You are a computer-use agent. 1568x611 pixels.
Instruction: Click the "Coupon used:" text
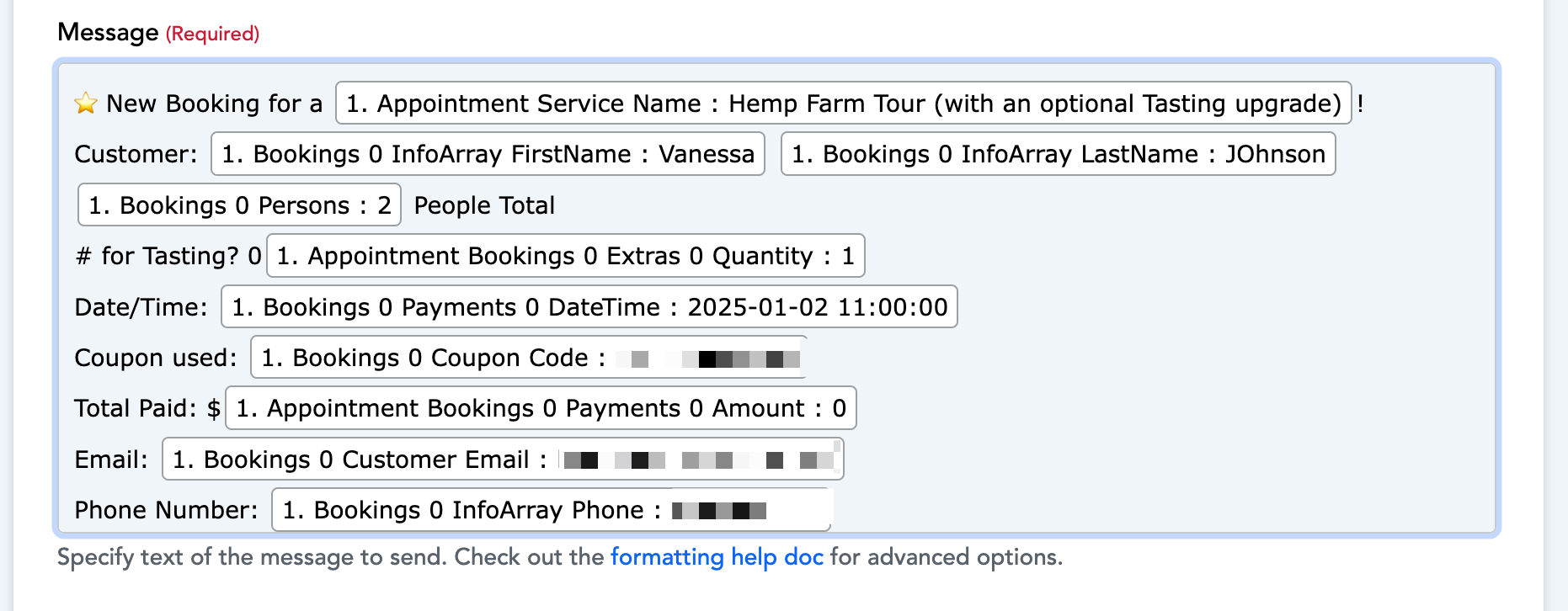tap(156, 358)
